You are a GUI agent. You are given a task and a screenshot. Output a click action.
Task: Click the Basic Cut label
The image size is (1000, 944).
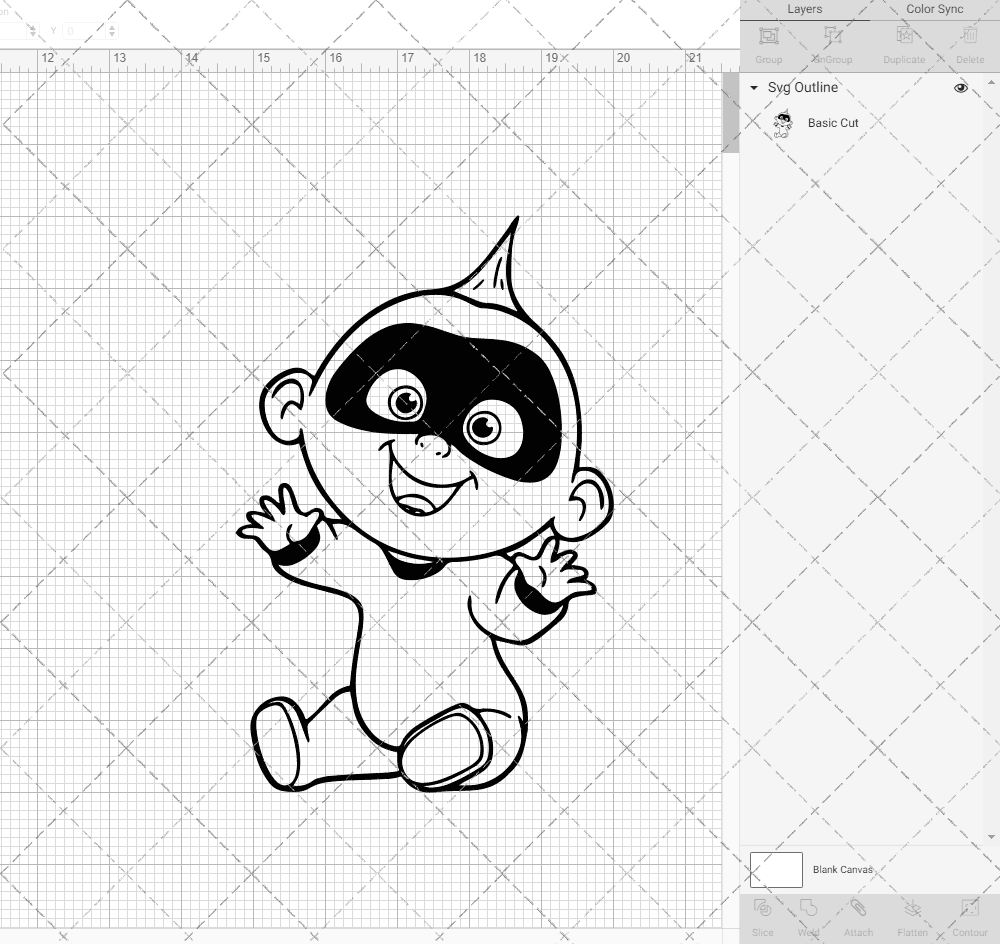click(833, 123)
